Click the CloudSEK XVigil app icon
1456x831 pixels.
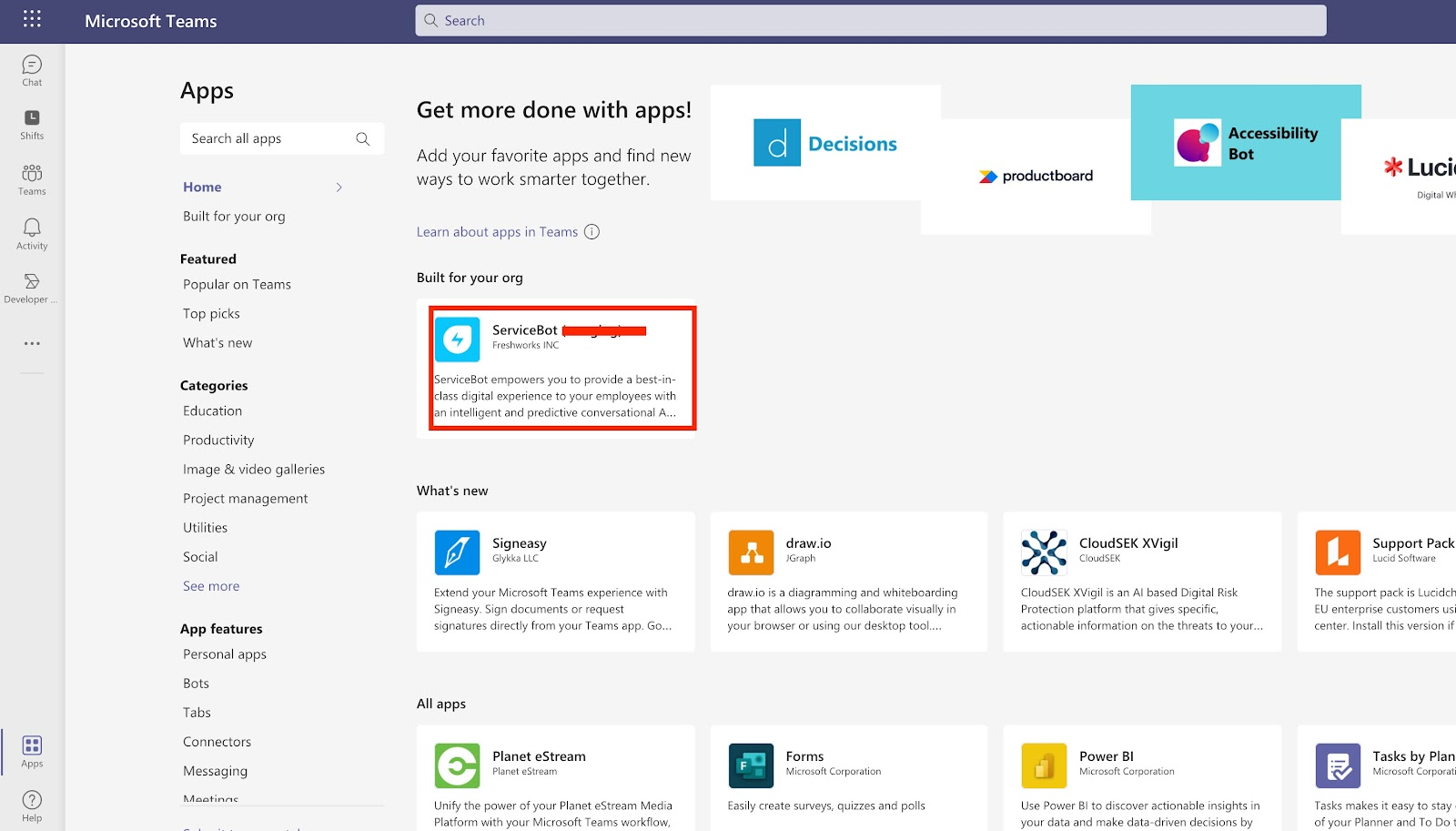[1044, 552]
